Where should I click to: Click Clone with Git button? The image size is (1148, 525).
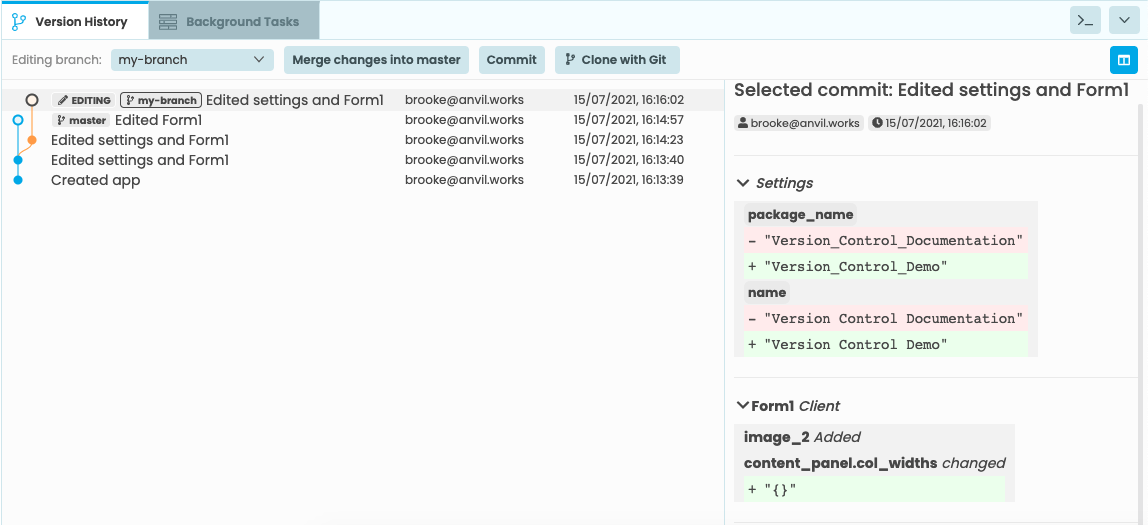pos(616,60)
